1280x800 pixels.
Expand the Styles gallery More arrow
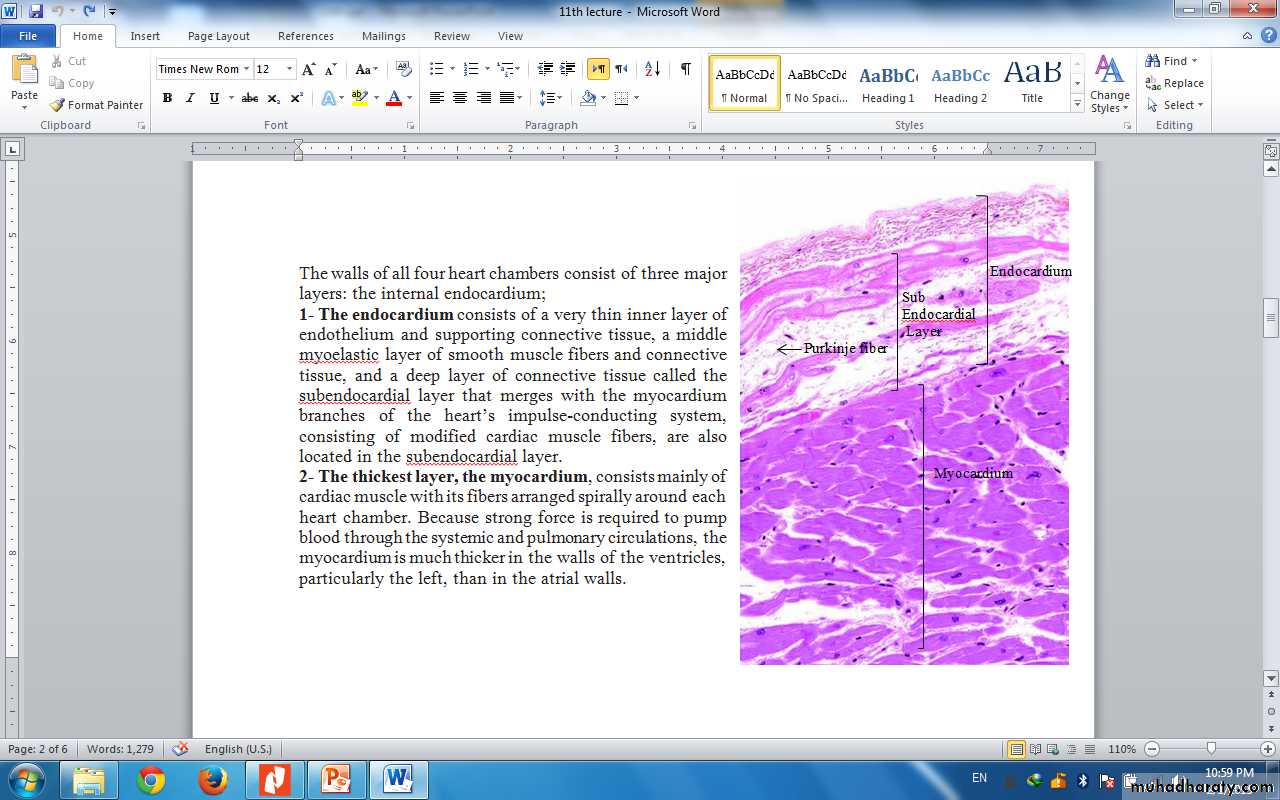pyautogui.click(x=1077, y=104)
